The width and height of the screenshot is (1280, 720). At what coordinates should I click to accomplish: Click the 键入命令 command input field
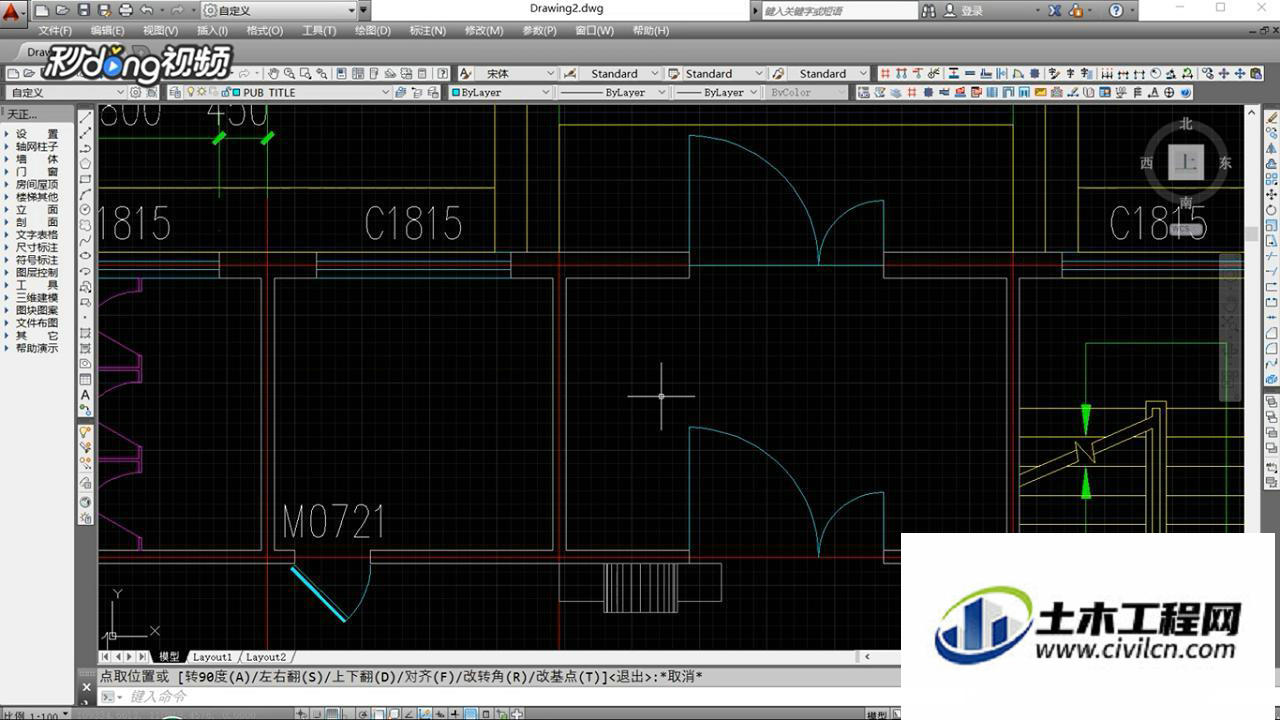[x=498, y=696]
